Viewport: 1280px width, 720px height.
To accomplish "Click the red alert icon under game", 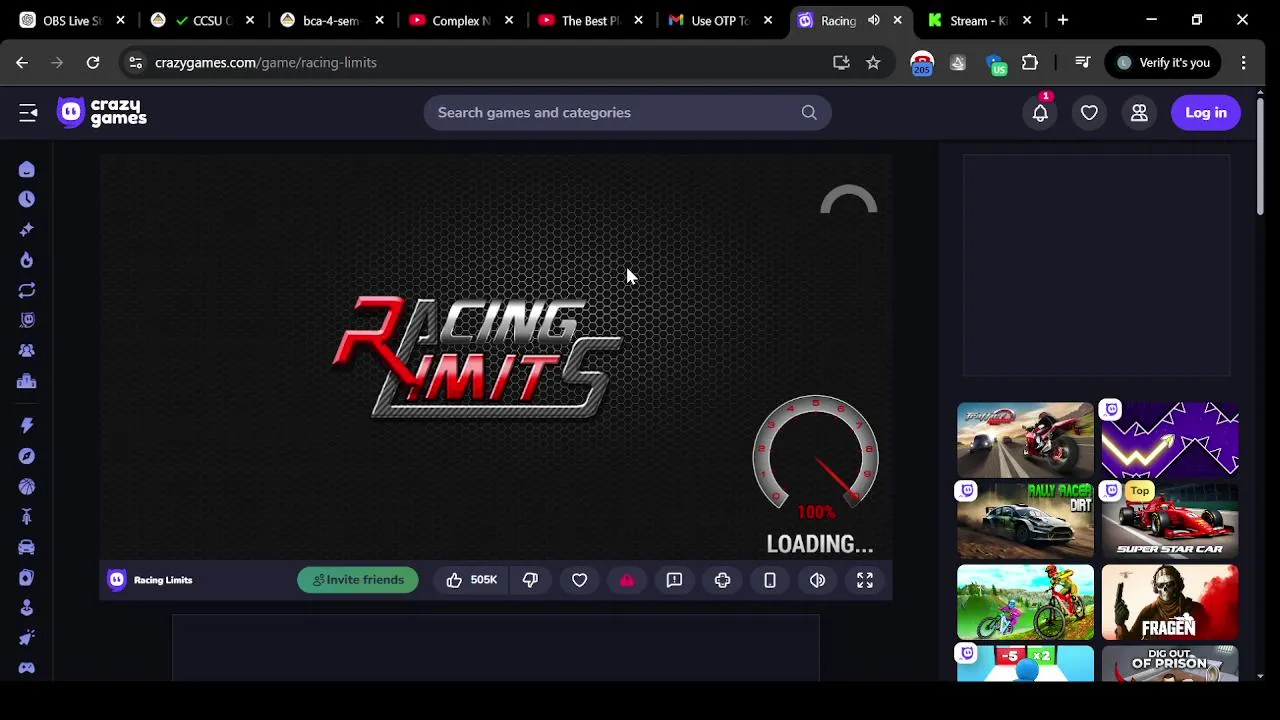I will click(627, 580).
